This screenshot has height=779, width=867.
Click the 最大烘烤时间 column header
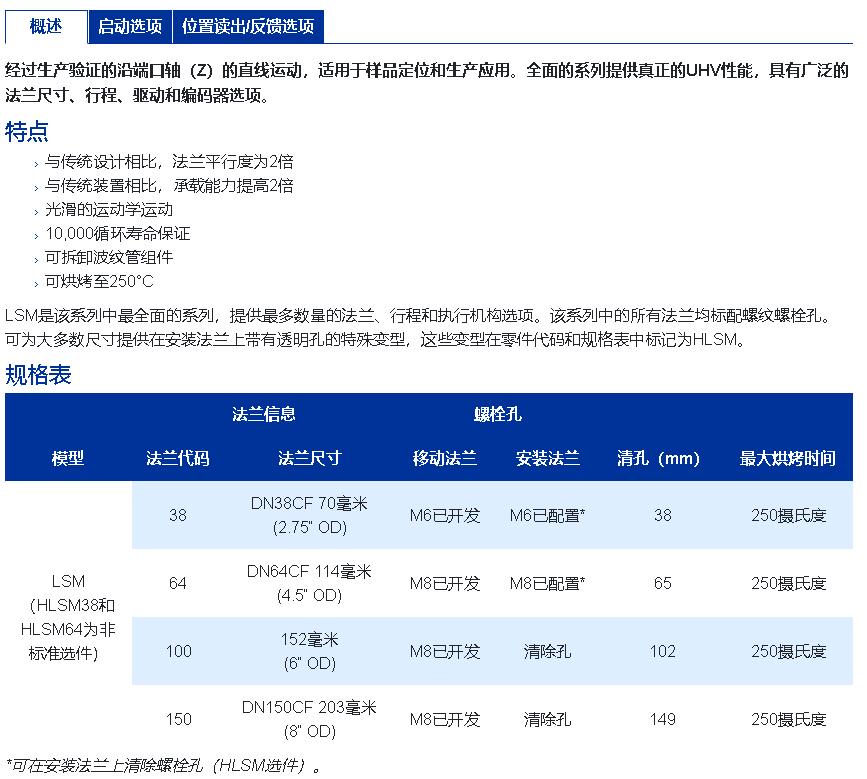tap(787, 458)
